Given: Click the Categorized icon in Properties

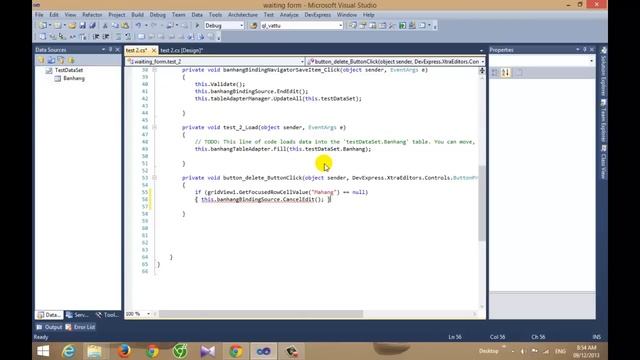Looking at the screenshot, I should (495, 73).
